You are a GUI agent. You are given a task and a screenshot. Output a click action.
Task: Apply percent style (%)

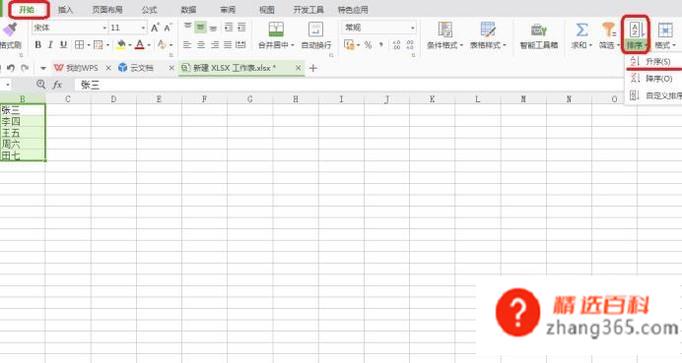tap(368, 45)
